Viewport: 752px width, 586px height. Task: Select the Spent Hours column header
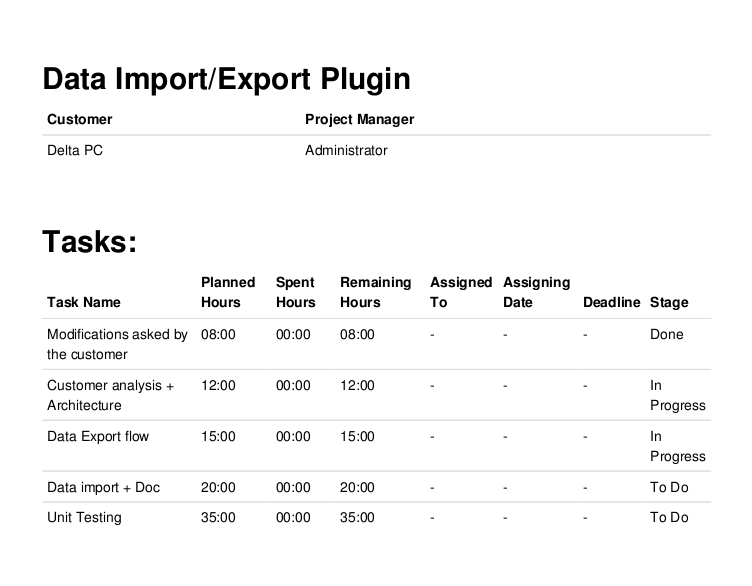(x=295, y=293)
